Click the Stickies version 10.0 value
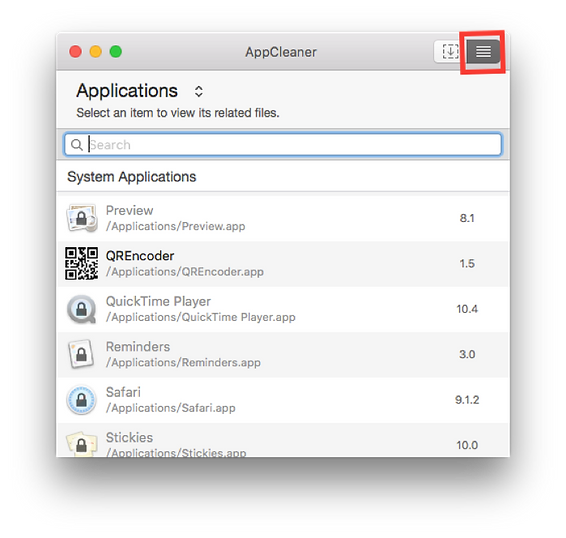The image size is (566, 538). pyautogui.click(x=467, y=445)
